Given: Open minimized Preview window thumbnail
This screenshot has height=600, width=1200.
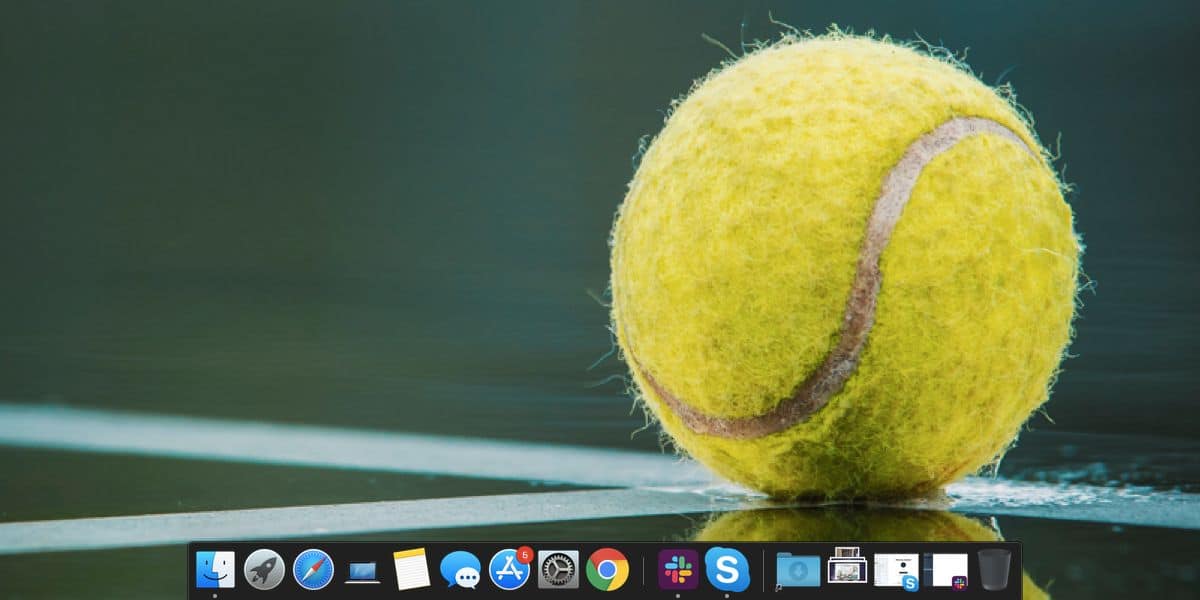Looking at the screenshot, I should (847, 567).
